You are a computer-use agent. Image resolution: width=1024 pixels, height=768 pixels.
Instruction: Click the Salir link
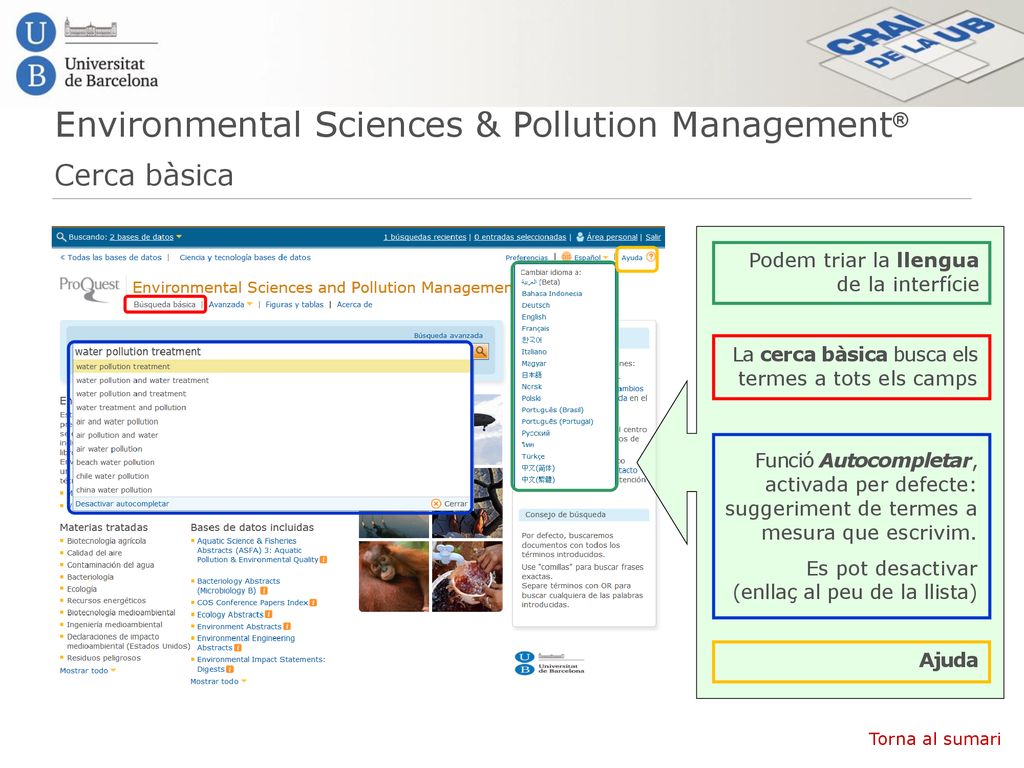[653, 237]
